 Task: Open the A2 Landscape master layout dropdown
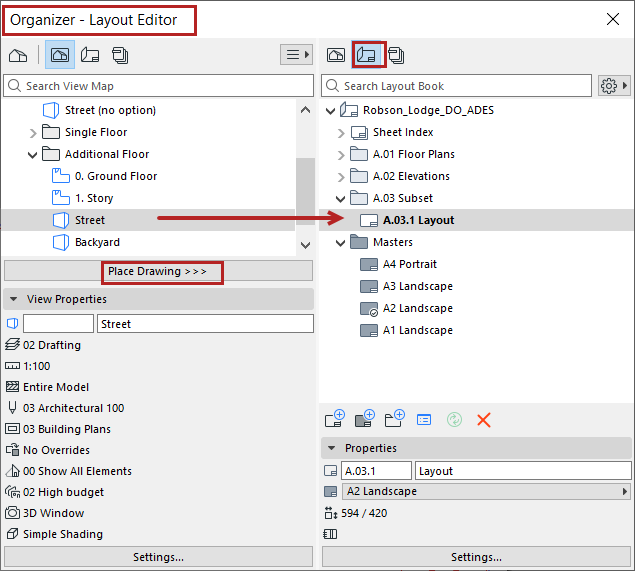[486, 491]
